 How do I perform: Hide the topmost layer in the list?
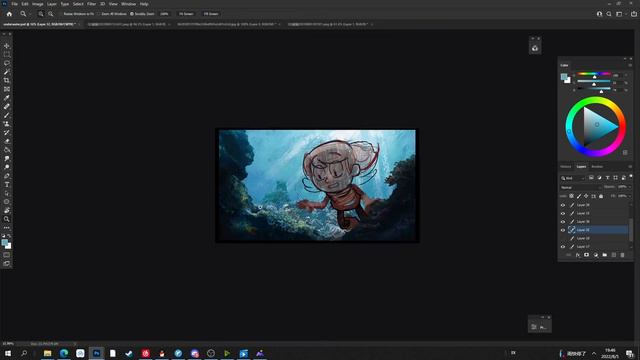tap(563, 205)
